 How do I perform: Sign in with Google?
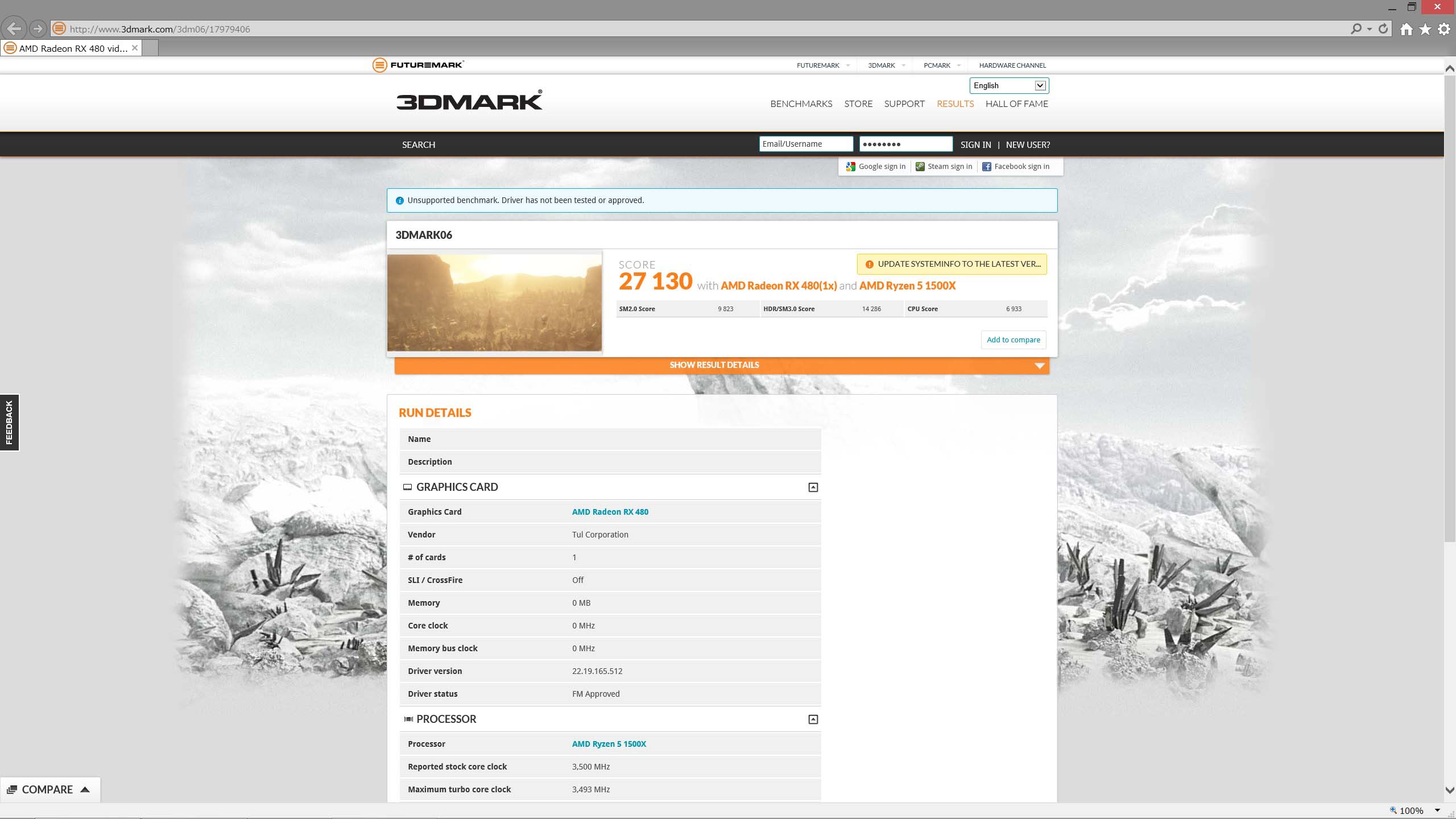coord(876,167)
